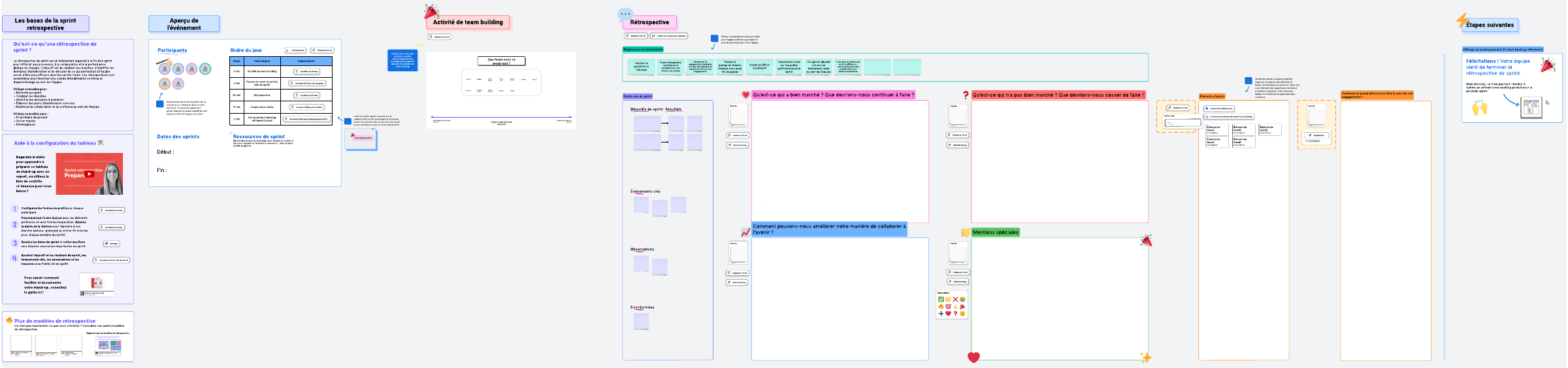Select the 'Aperçu de l'événement' section title
This screenshot has width=1568, height=368.
184,24
